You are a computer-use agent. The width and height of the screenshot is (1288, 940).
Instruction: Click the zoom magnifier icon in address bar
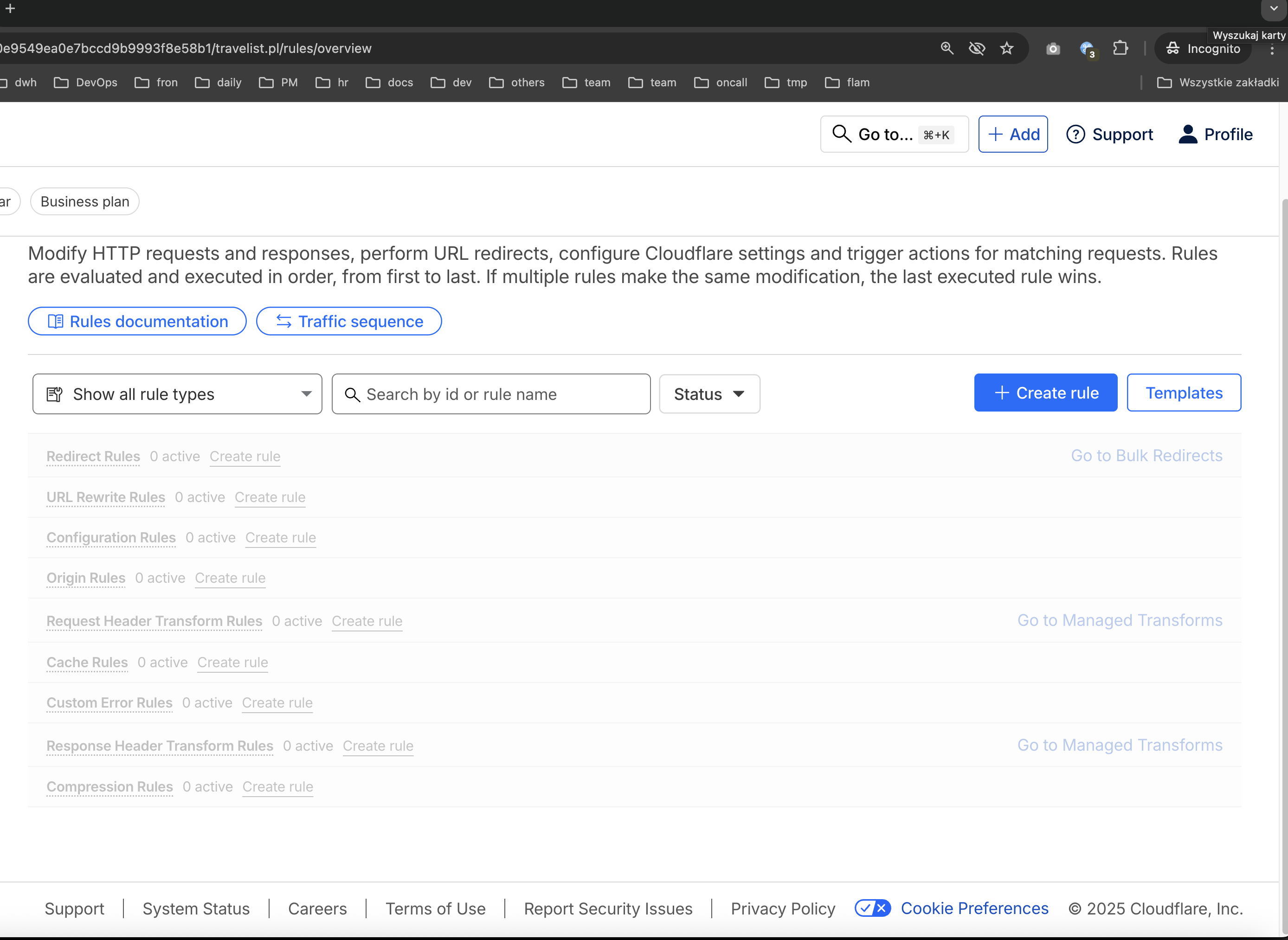pyautogui.click(x=947, y=48)
